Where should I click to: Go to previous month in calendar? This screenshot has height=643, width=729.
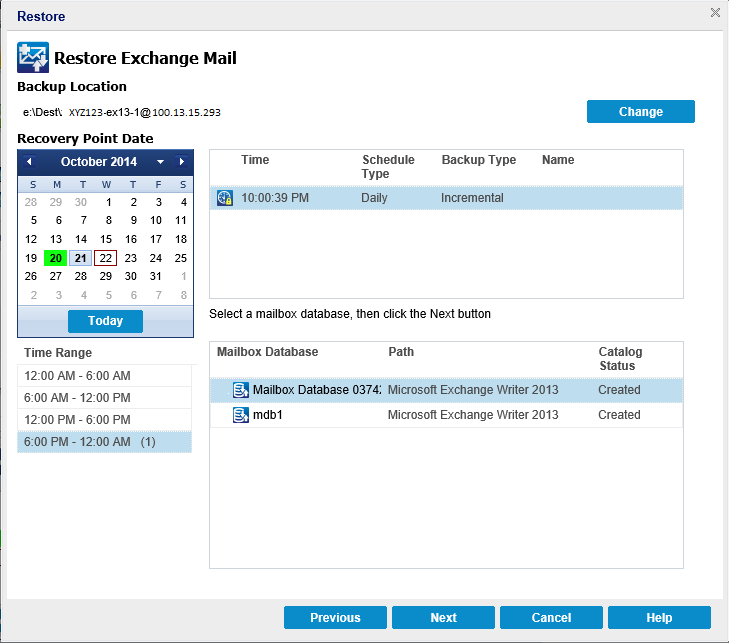29,162
